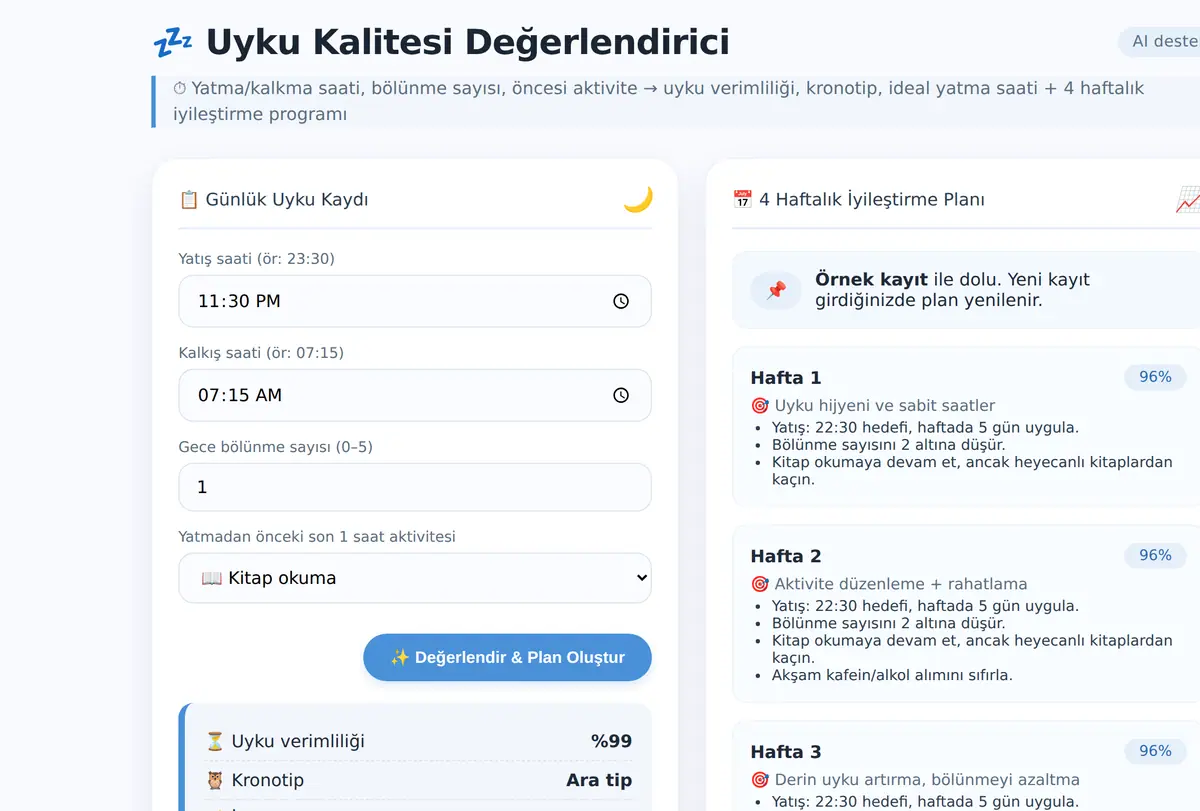Screen dimensions: 1200x811
Task: Click the Hafta 2 heading
Action: (x=786, y=555)
